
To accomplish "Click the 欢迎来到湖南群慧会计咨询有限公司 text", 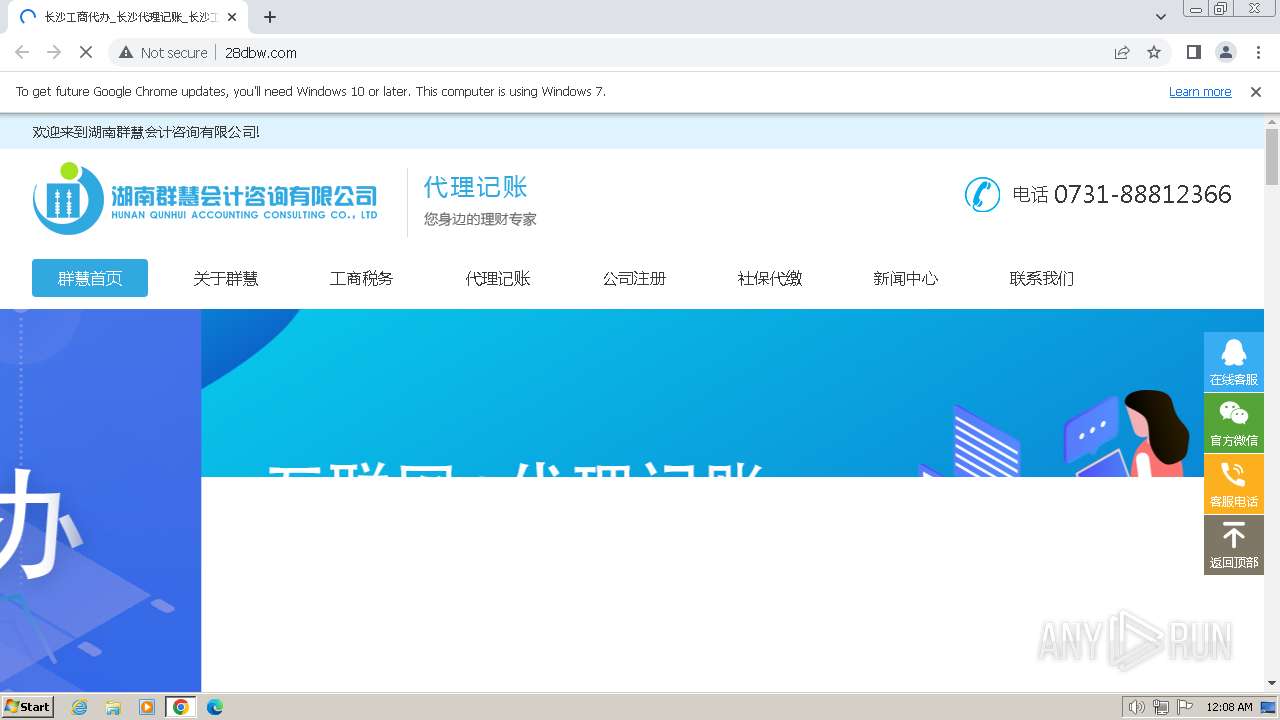I will click(146, 132).
